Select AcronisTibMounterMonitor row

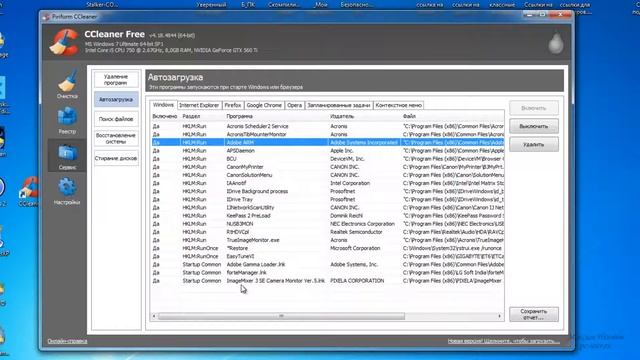point(327,134)
